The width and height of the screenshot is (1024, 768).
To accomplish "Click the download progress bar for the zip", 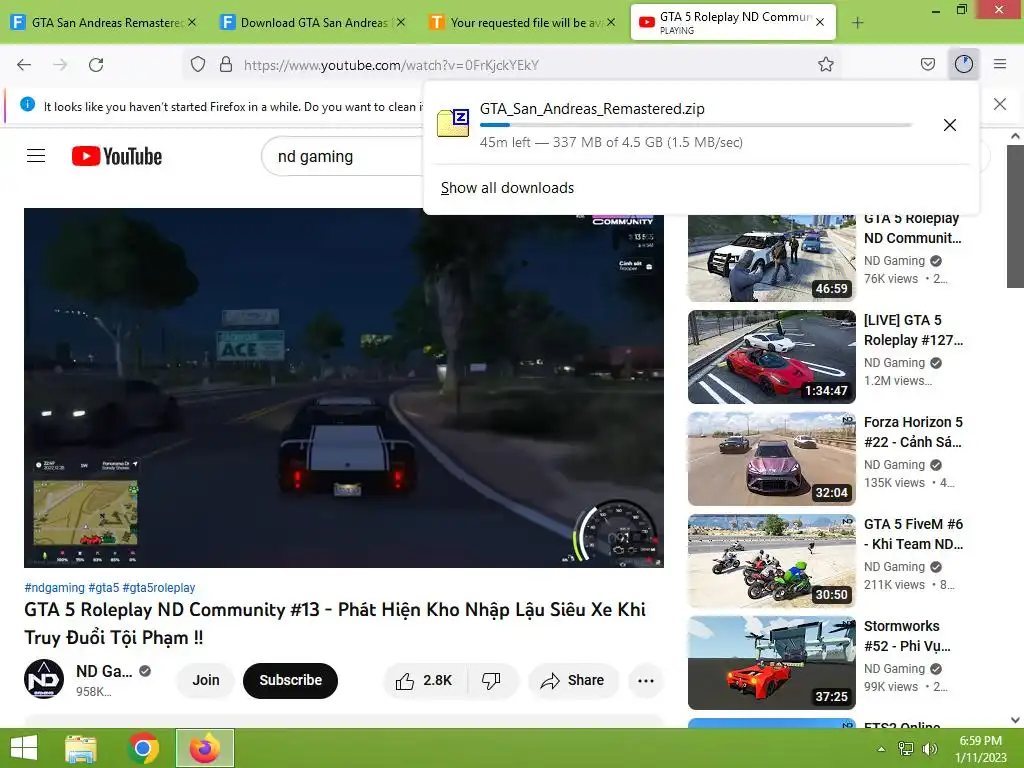I will [696, 125].
